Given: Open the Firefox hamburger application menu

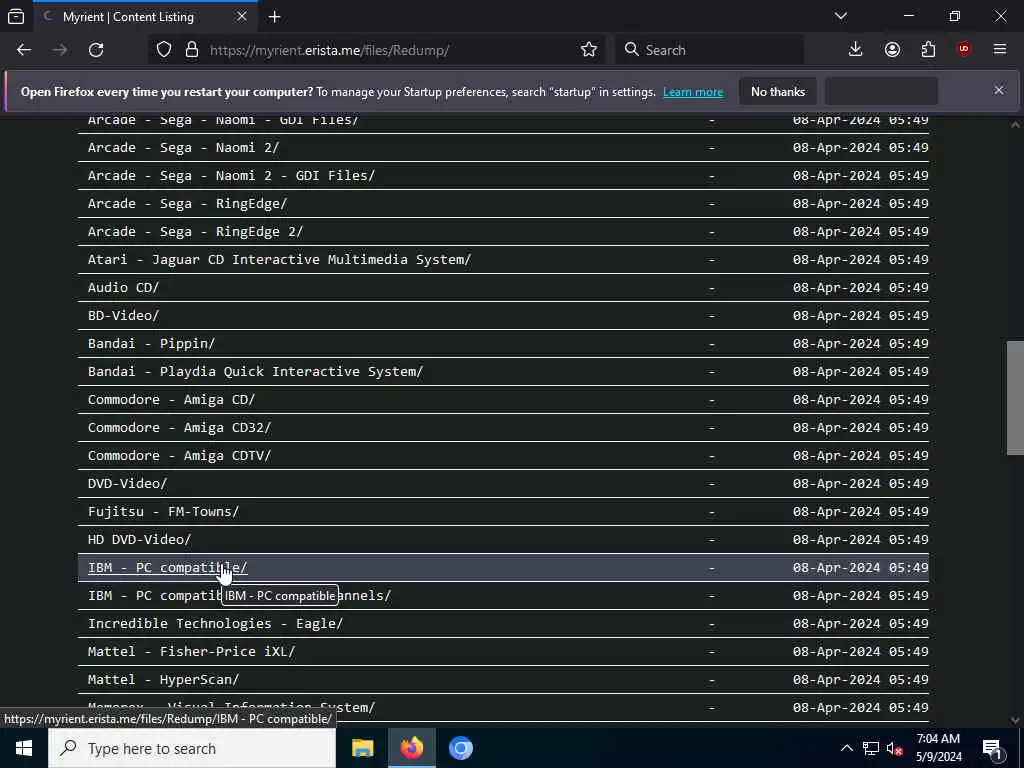Looking at the screenshot, I should tap(1000, 50).
